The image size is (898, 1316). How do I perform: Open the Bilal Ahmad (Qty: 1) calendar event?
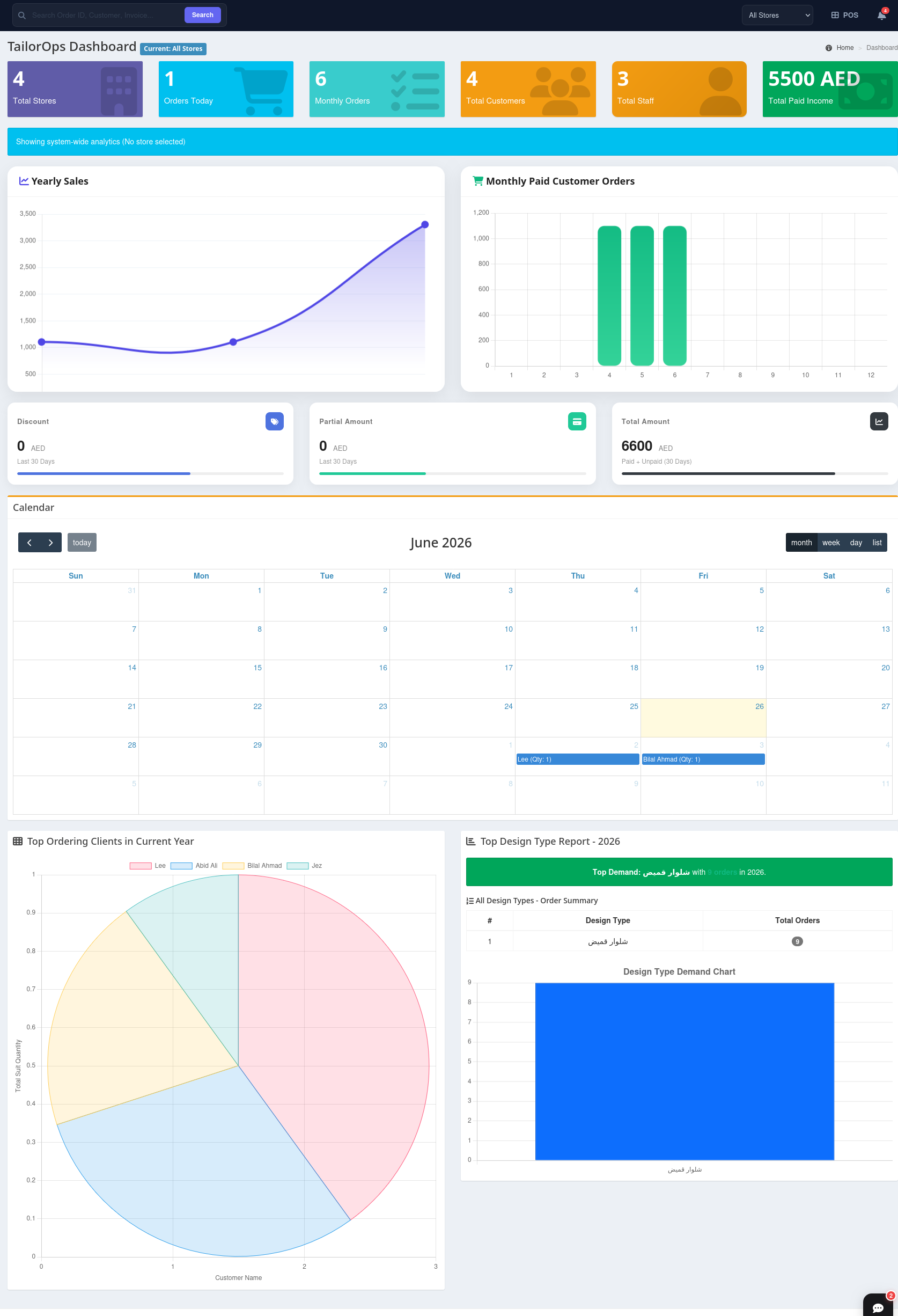point(703,759)
